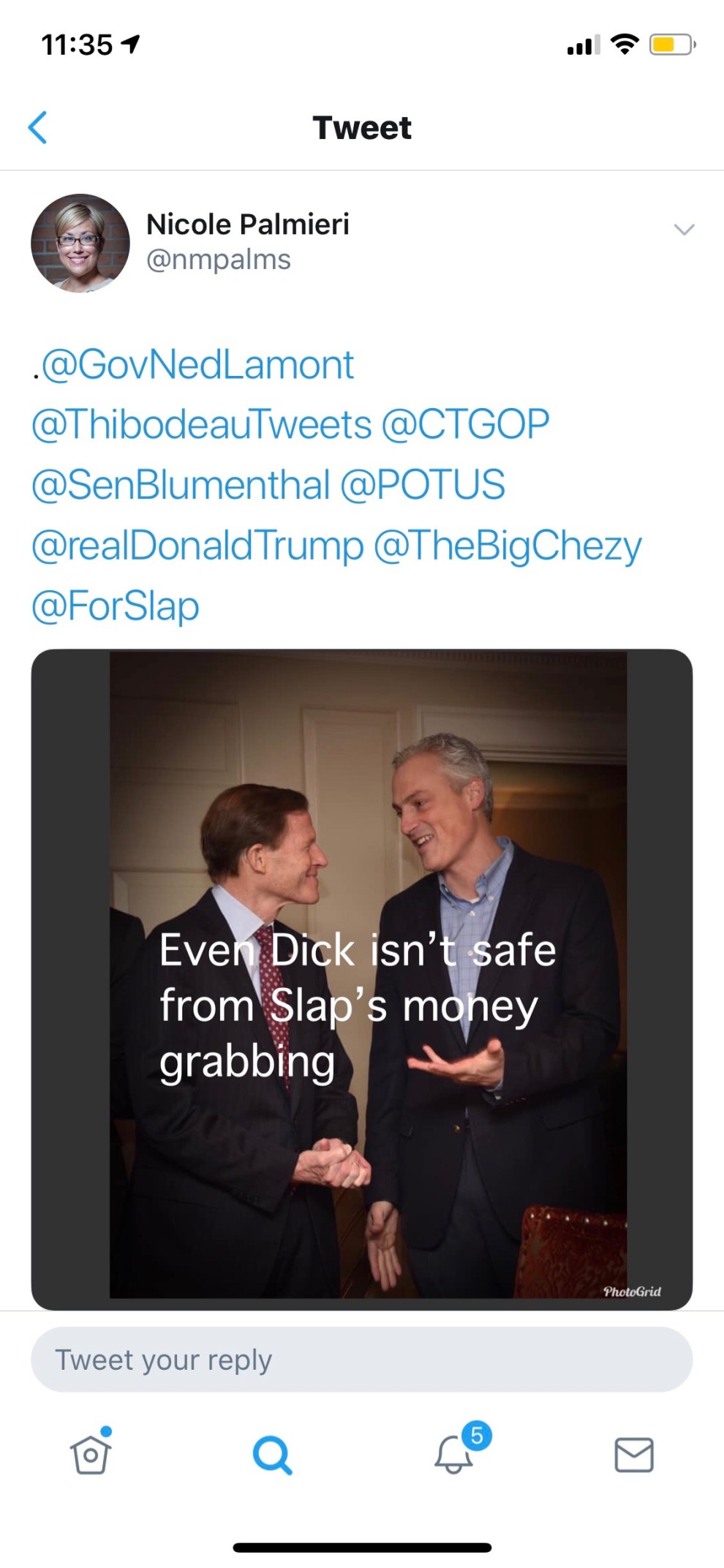Open the Home tab icon
This screenshot has height=1568, width=724.
(x=91, y=1454)
